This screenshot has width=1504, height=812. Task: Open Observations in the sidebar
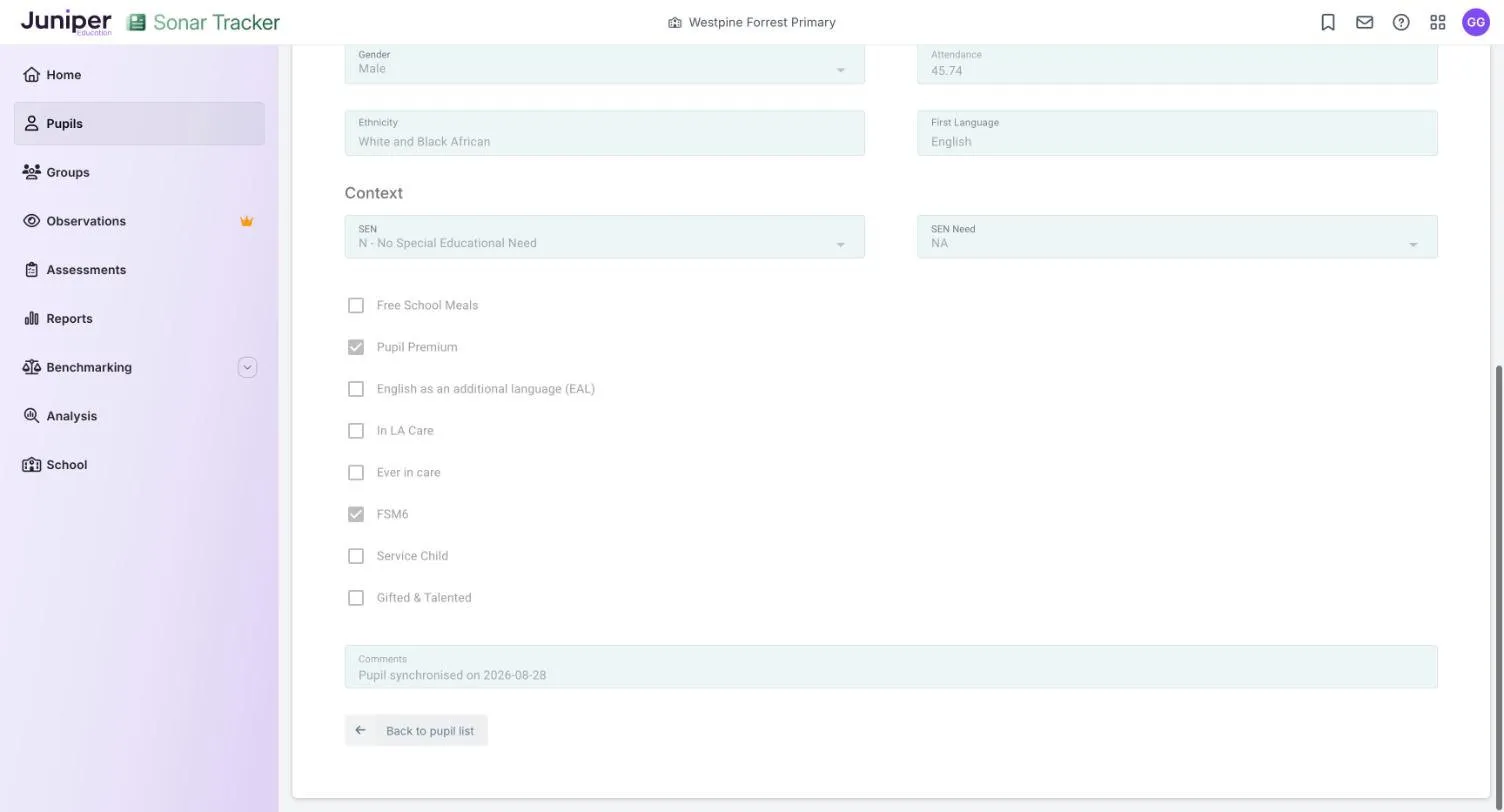139,221
